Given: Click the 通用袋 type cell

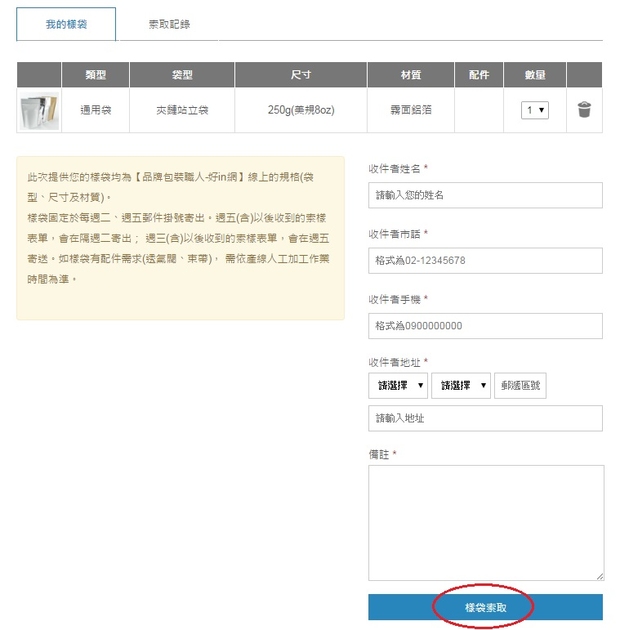Looking at the screenshot, I should pyautogui.click(x=95, y=110).
